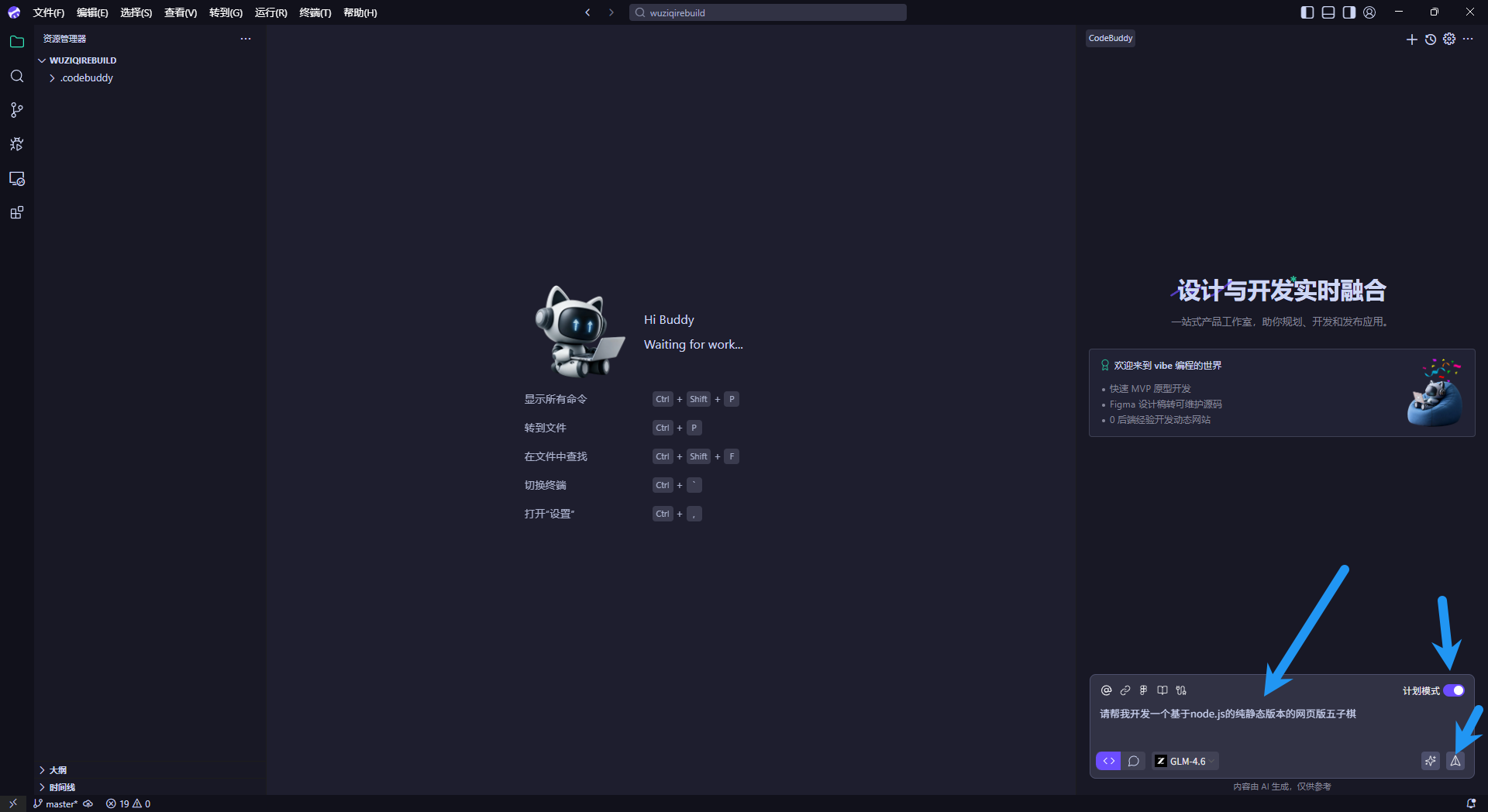This screenshot has height=812, width=1488.
Task: Turn off the 计划模式 switch
Action: [1453, 690]
